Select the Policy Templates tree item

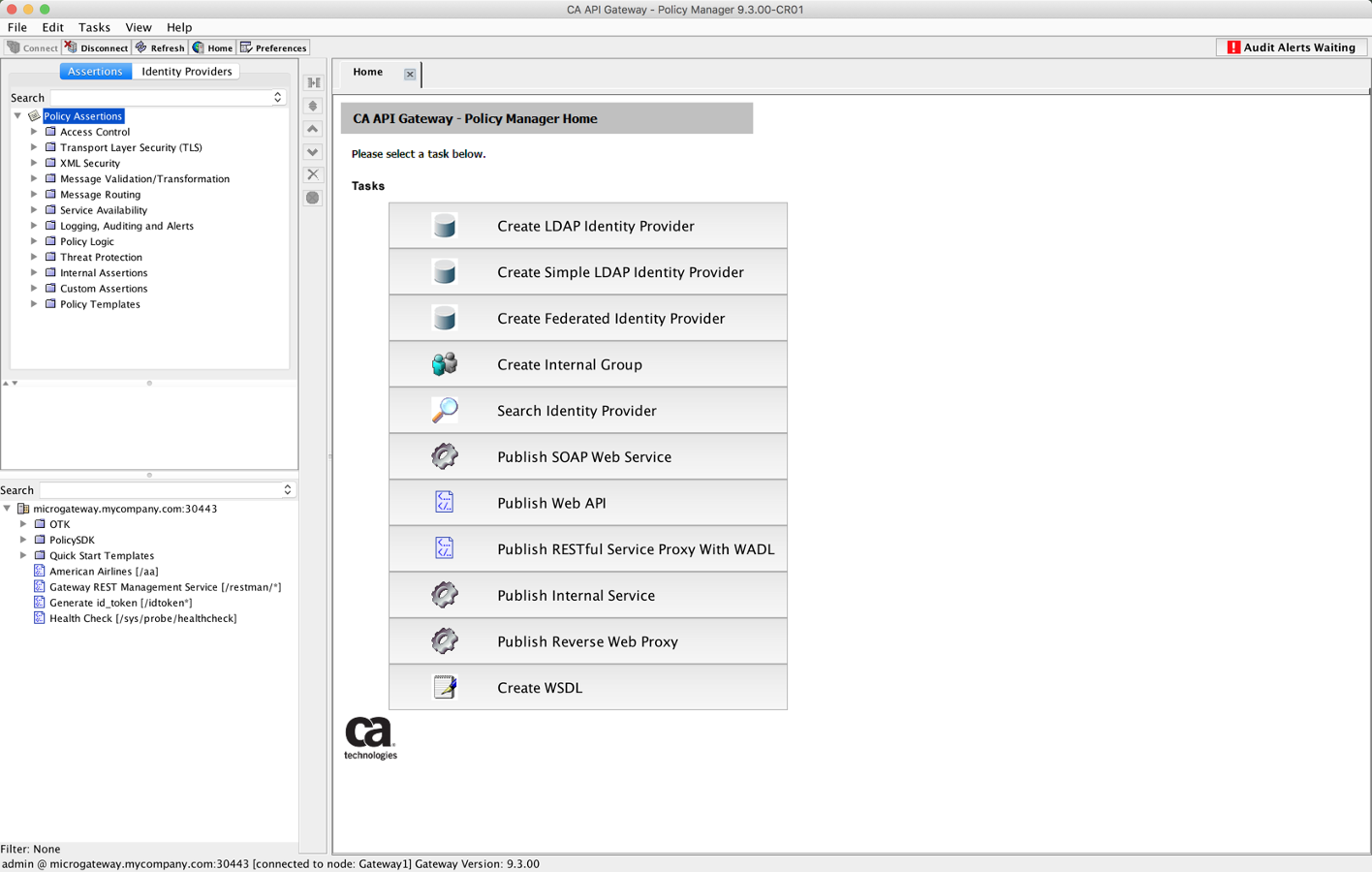[100, 304]
